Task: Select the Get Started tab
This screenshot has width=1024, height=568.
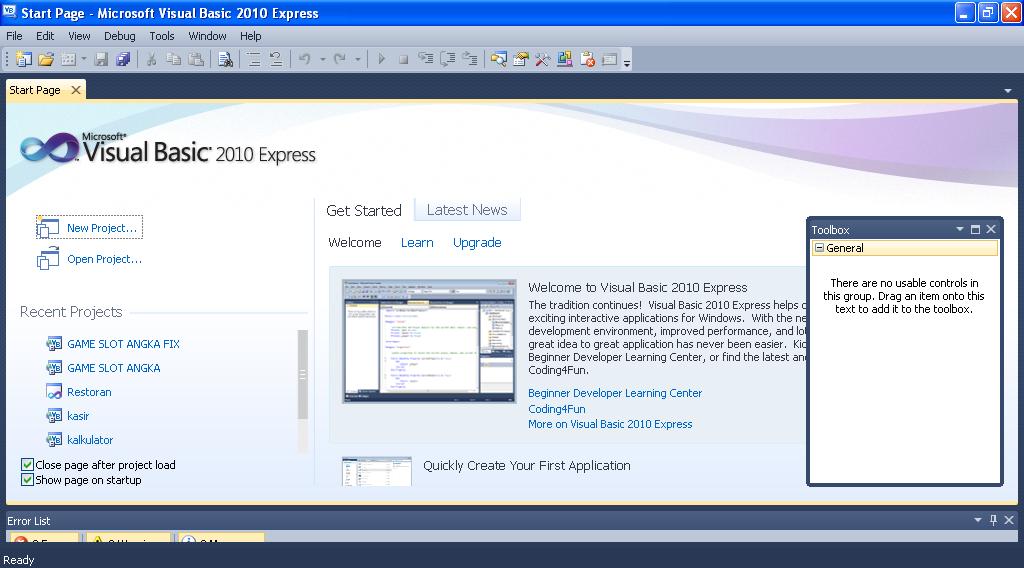Action: point(364,210)
